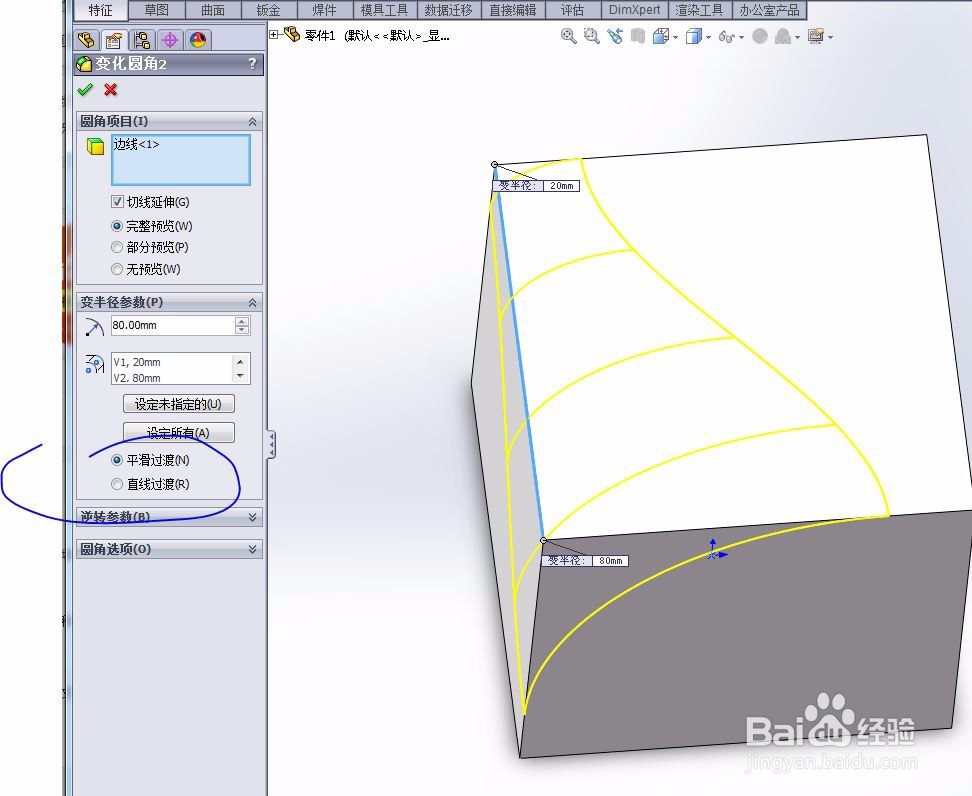This screenshot has height=796, width=972.
Task: Switch to the 特征 tab
Action: tap(100, 10)
